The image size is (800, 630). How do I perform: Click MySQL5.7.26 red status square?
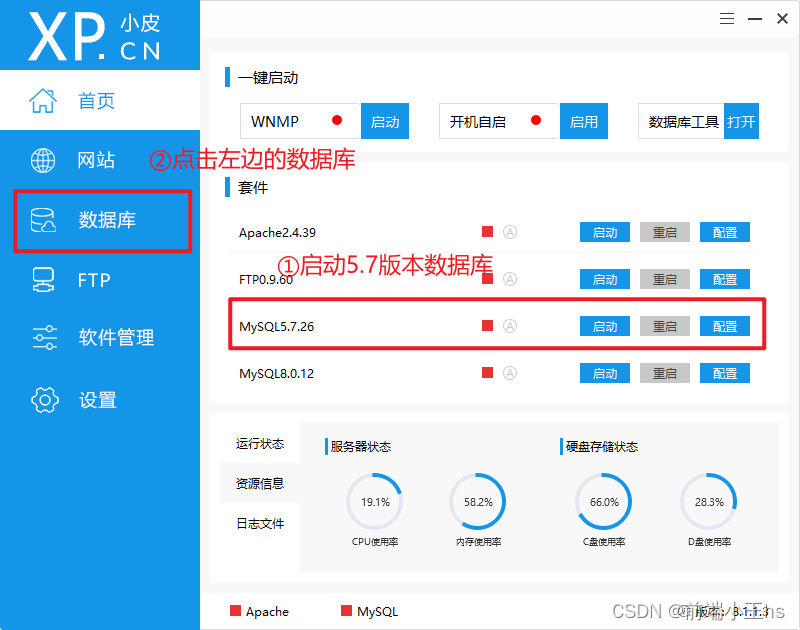[x=487, y=325]
